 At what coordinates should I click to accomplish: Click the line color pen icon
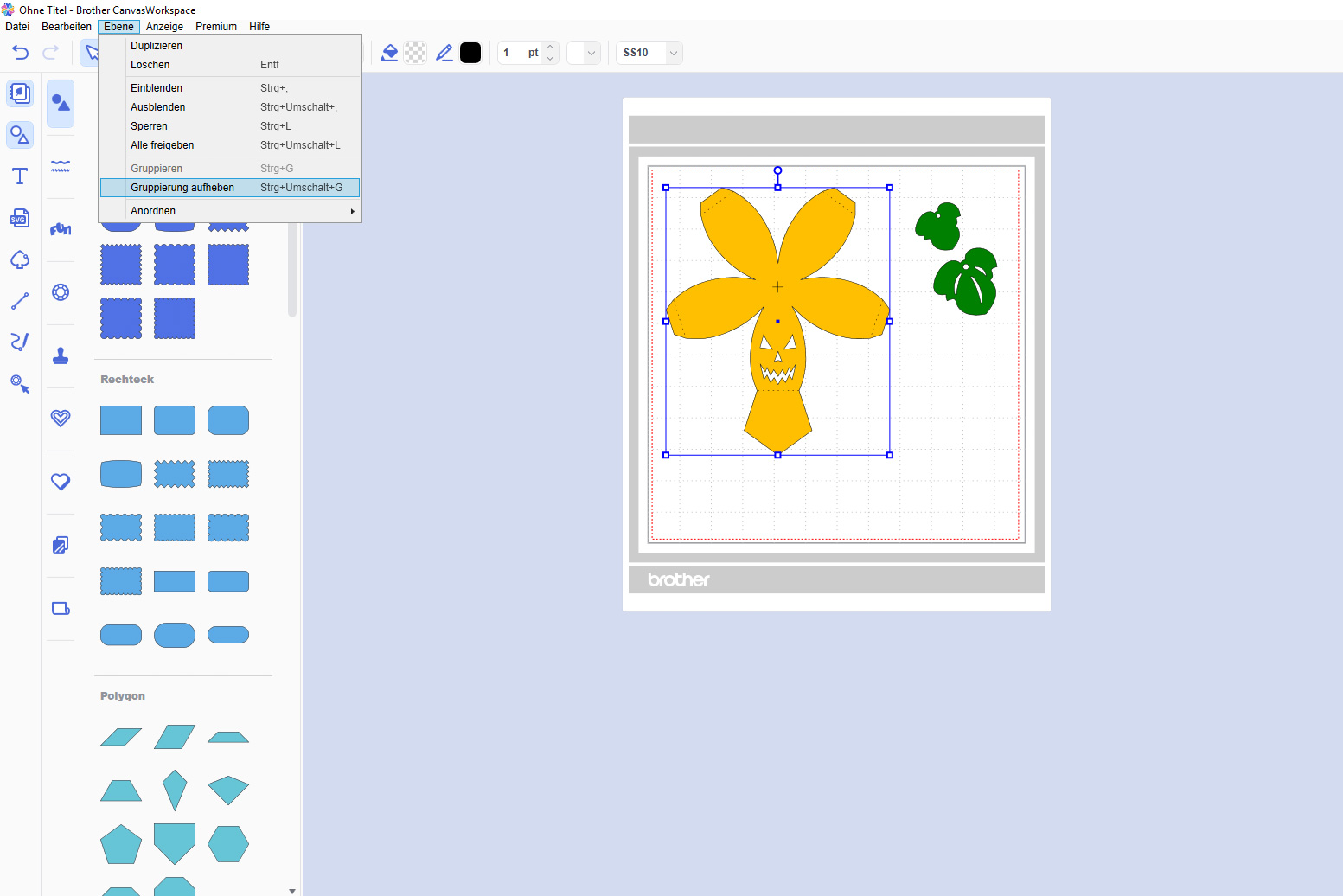pos(444,53)
